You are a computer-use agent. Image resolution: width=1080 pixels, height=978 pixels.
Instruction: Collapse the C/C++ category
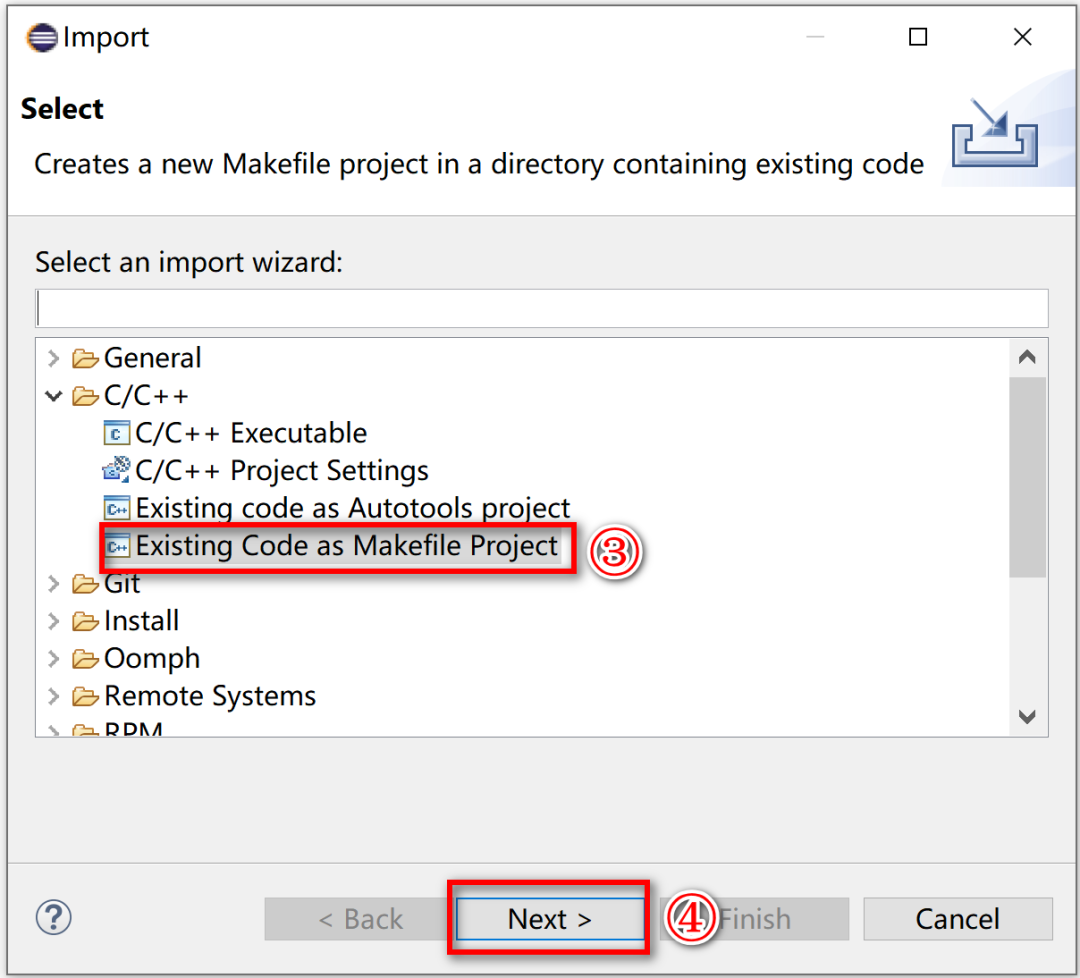(x=54, y=396)
